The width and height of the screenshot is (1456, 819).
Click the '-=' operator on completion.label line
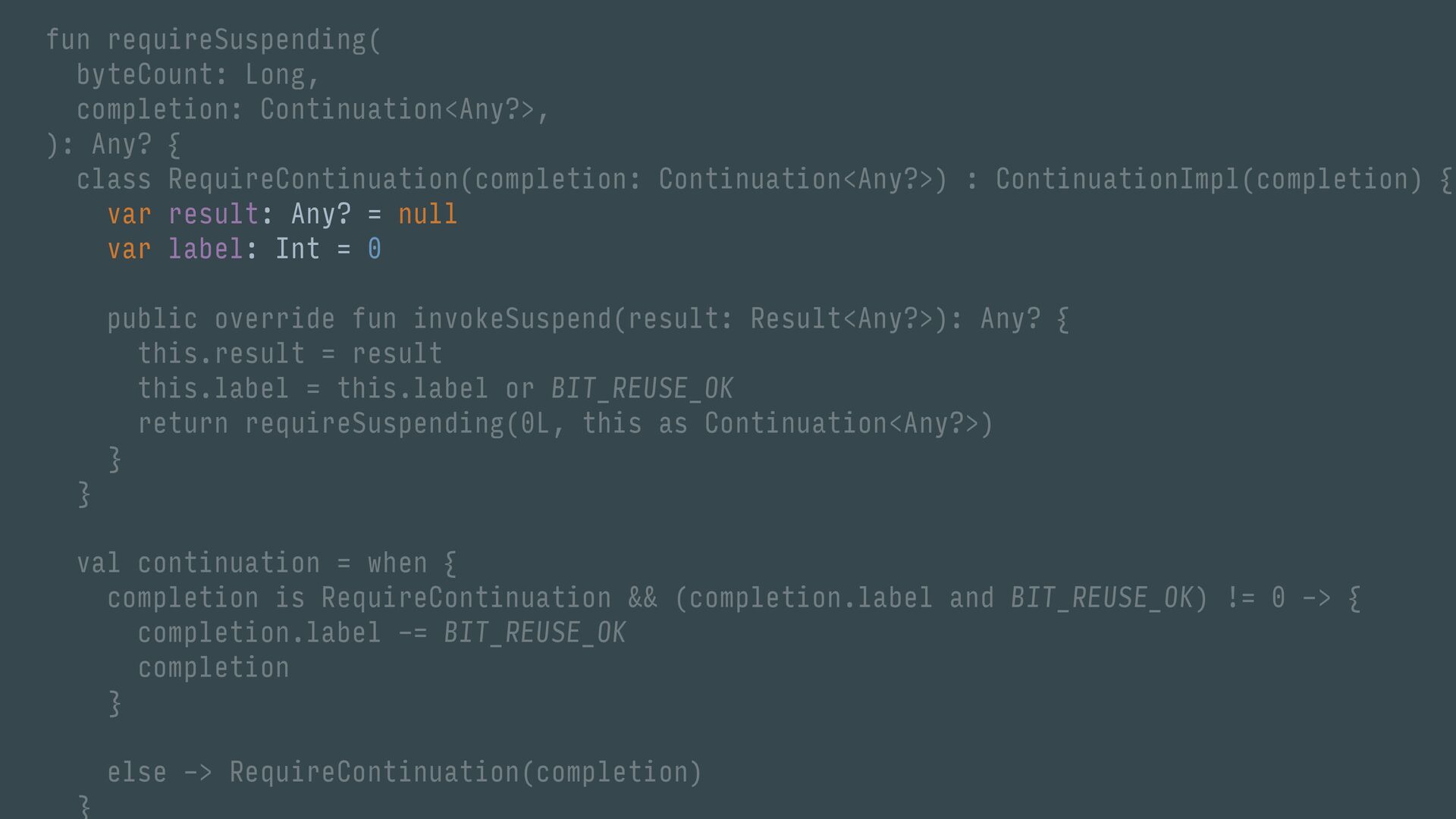point(413,633)
